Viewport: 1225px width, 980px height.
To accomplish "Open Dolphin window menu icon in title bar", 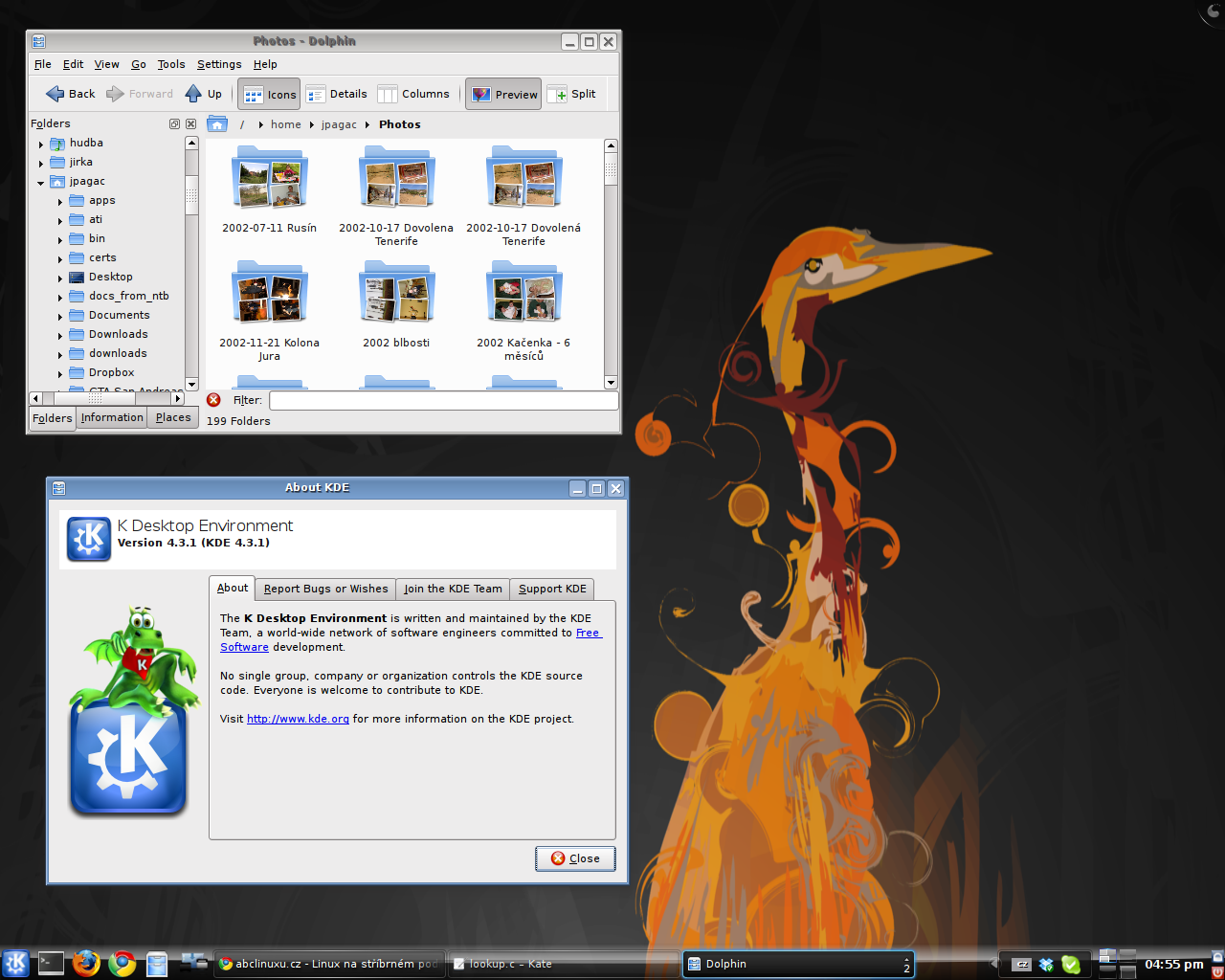I will click(38, 41).
